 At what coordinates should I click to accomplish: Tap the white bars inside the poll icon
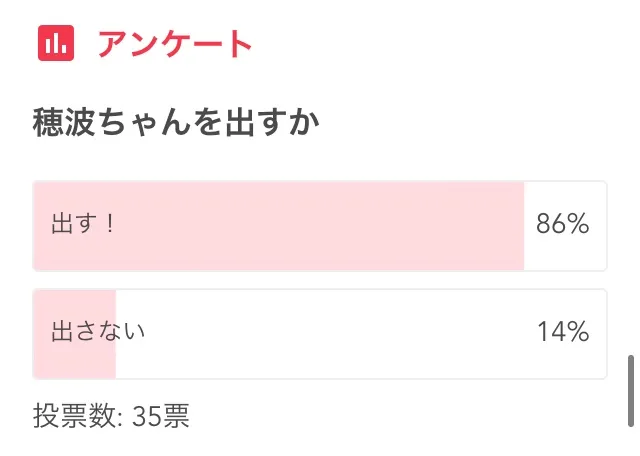57,44
